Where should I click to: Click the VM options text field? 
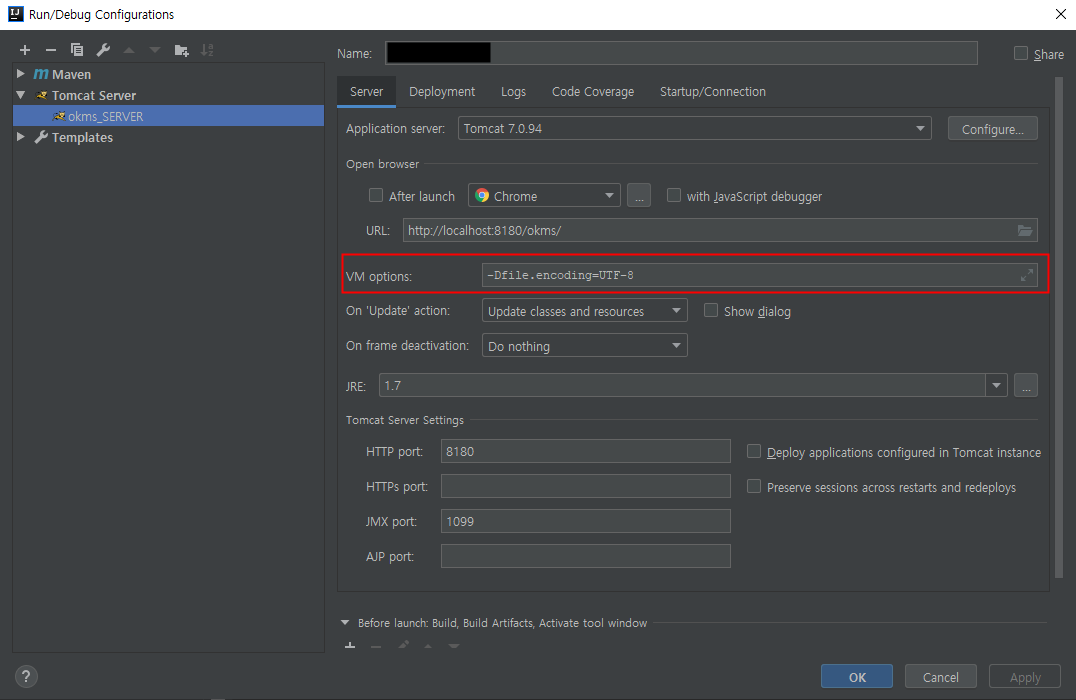click(760, 275)
